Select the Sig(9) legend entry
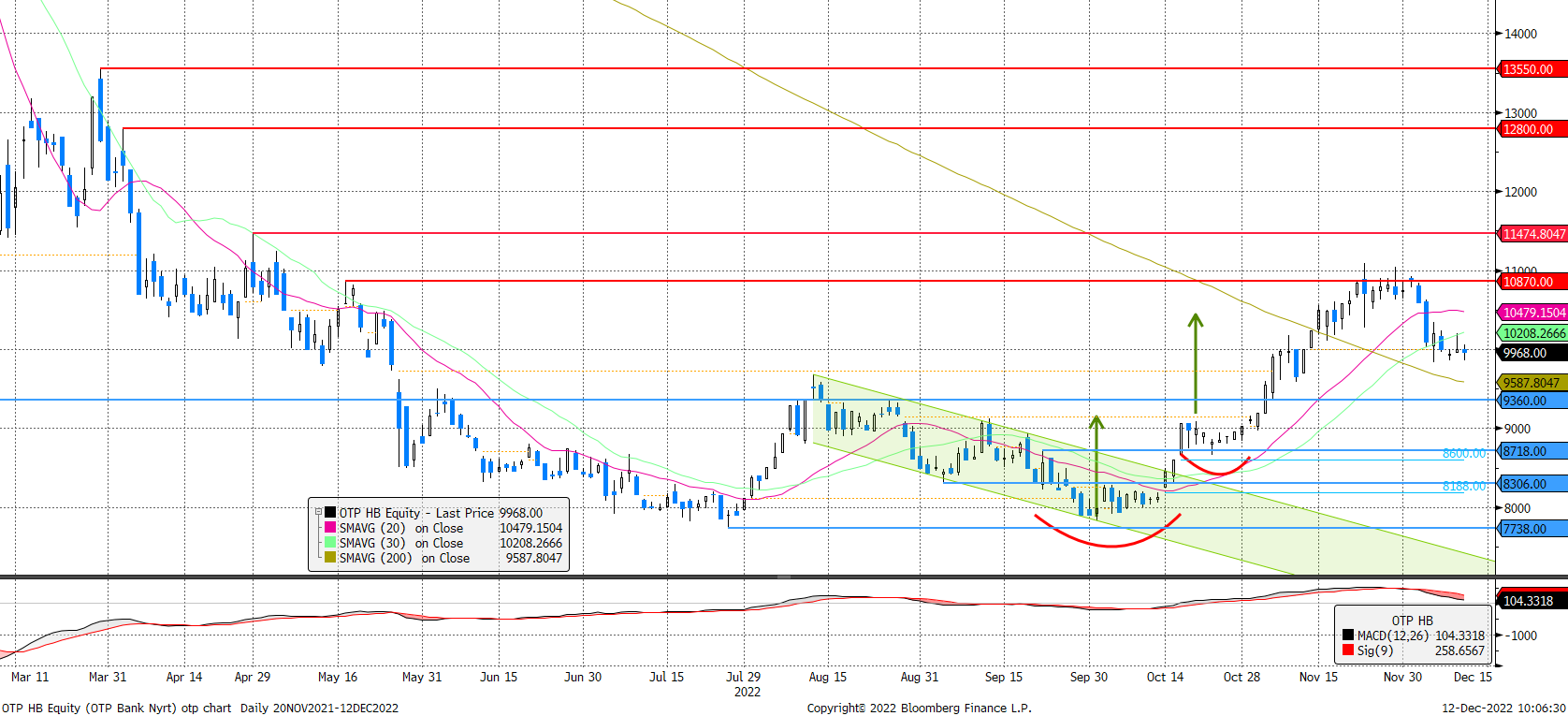Screen dimensions: 1568x716 click(1414, 650)
